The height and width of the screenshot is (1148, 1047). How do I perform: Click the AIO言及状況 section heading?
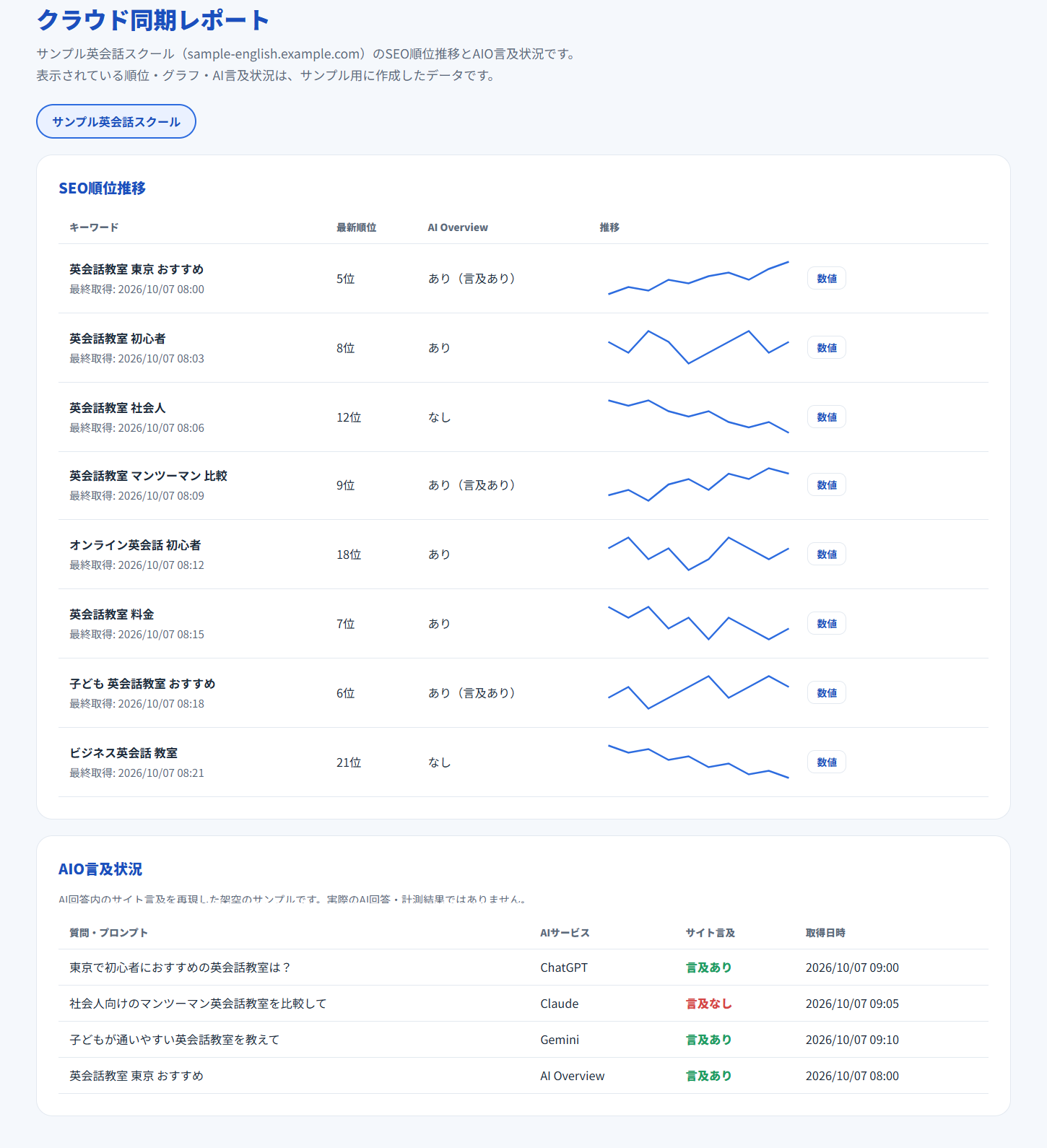[100, 869]
